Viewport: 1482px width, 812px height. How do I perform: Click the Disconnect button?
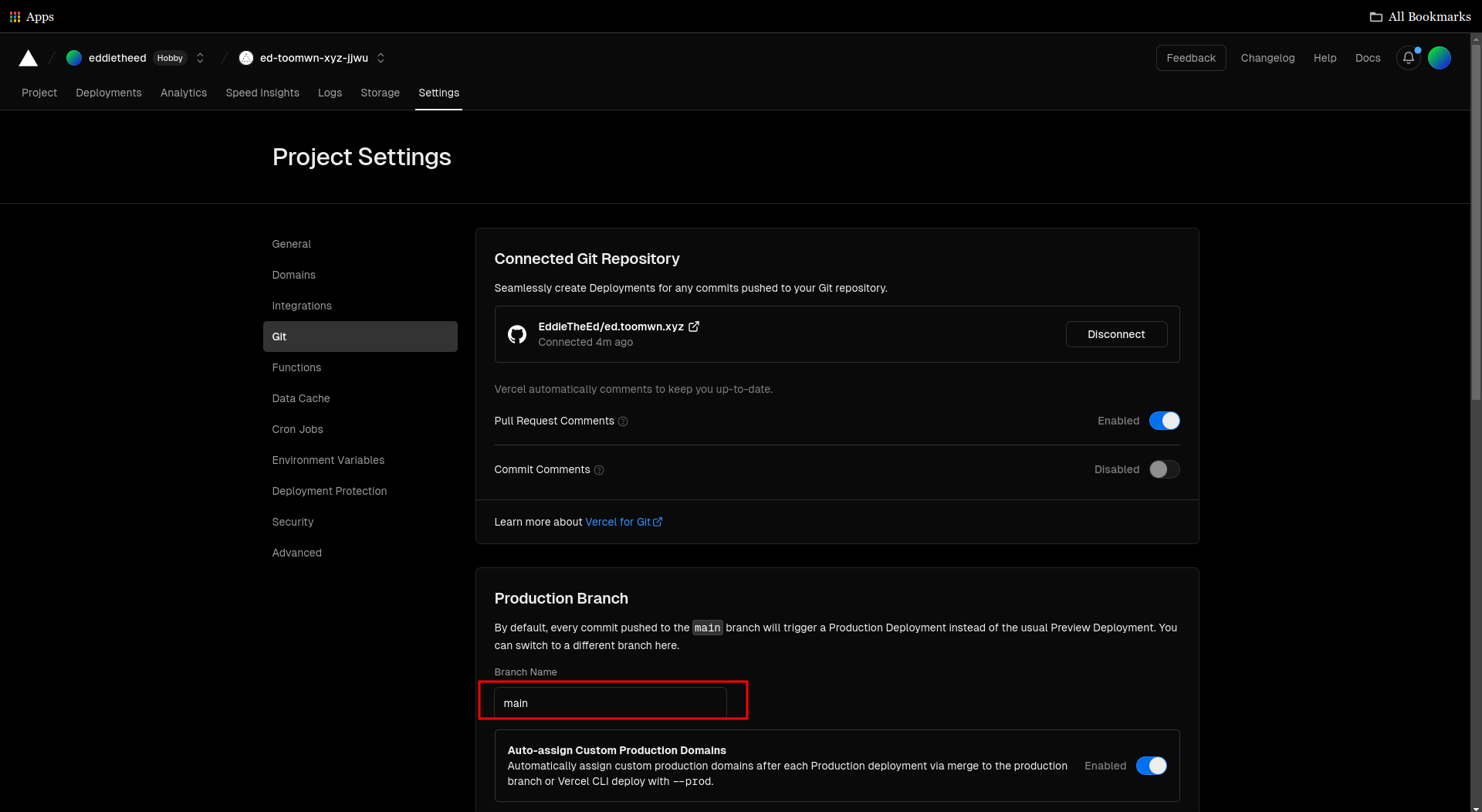[1116, 334]
